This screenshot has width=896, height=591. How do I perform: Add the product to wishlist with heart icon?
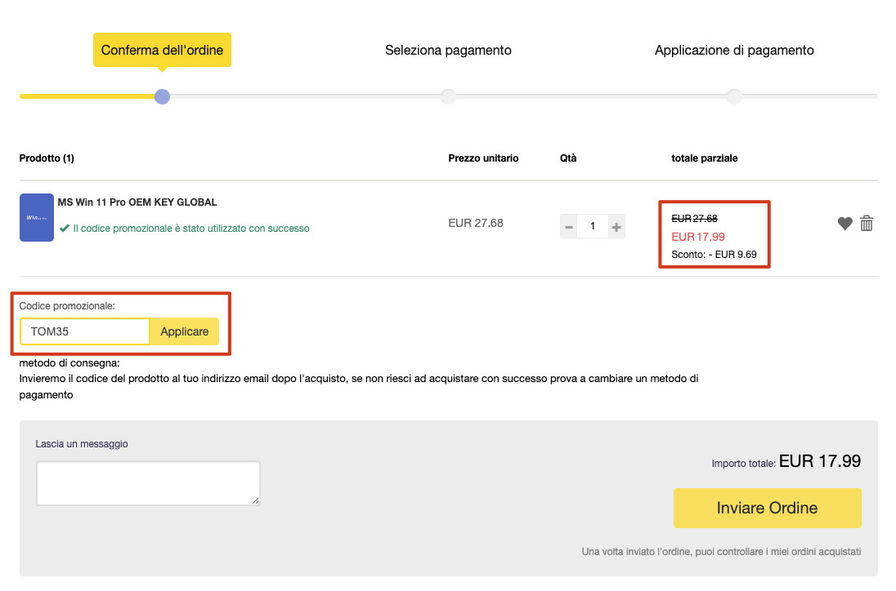[x=844, y=224]
